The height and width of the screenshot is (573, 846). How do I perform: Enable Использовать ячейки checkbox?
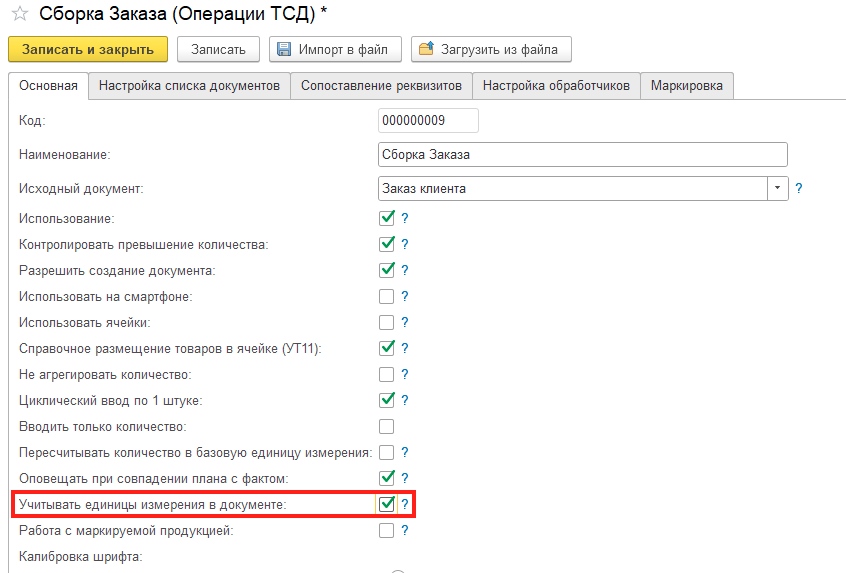click(x=386, y=322)
